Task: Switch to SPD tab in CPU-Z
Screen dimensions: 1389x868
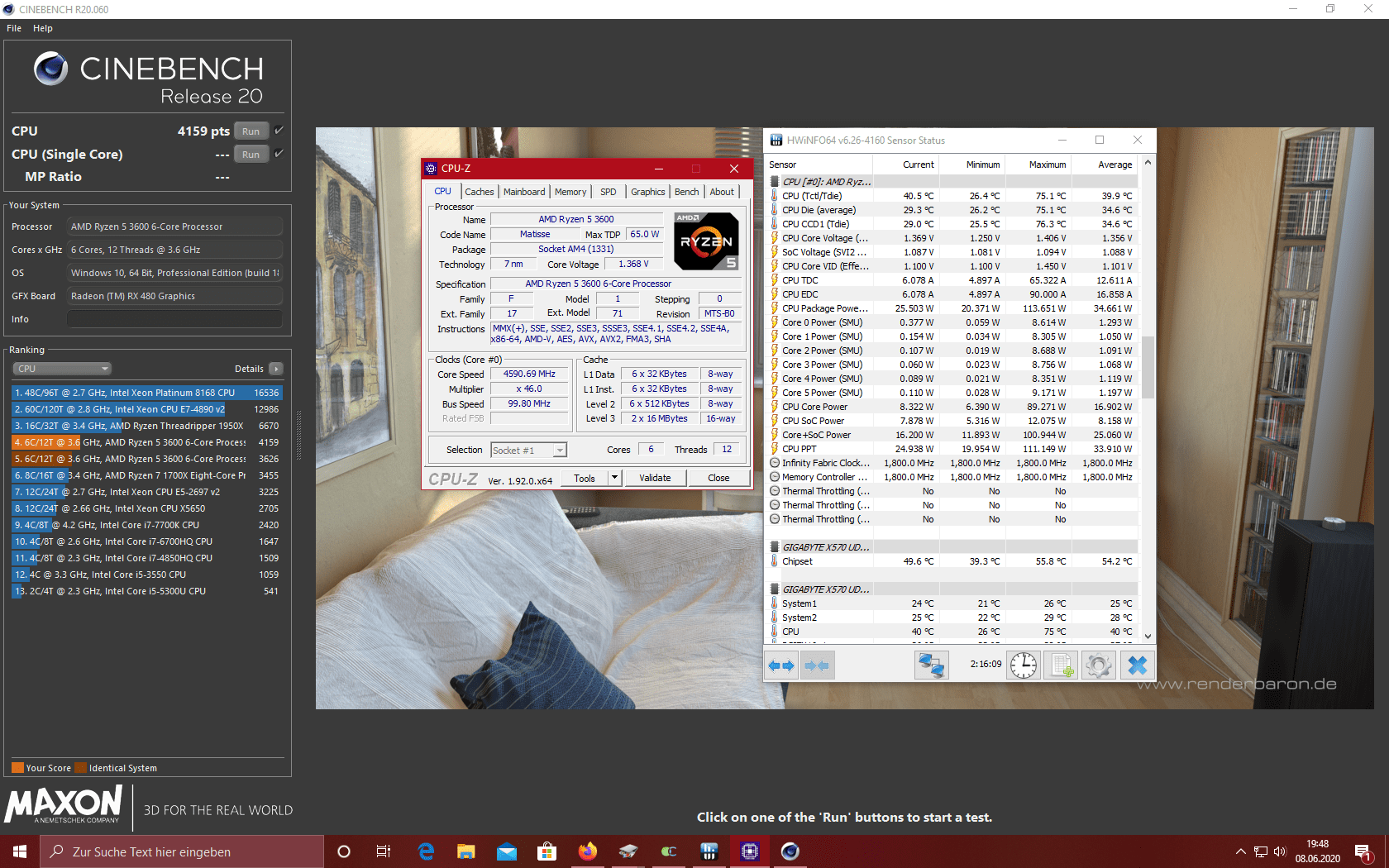Action: (609, 192)
